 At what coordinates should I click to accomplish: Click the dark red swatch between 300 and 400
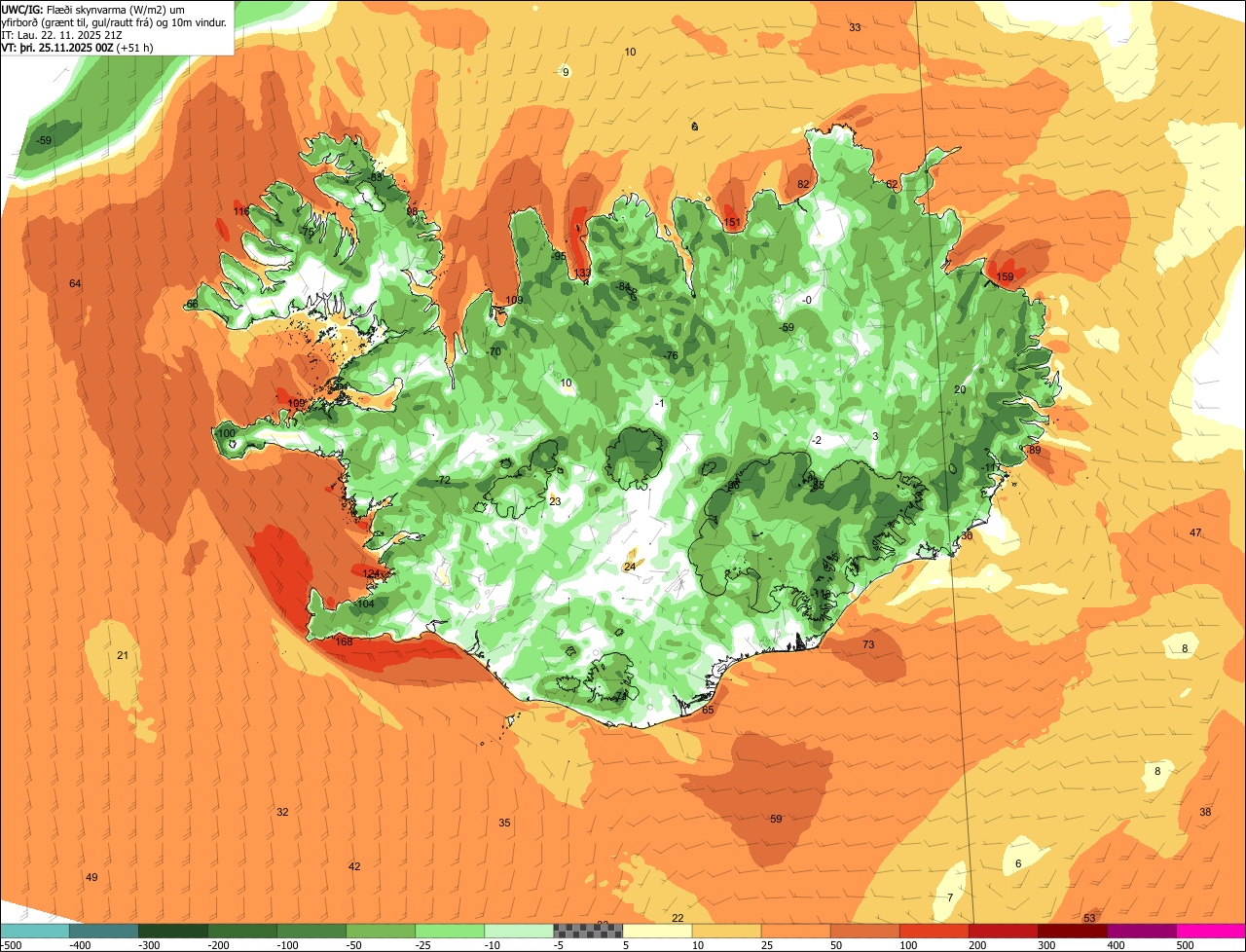click(x=1072, y=931)
